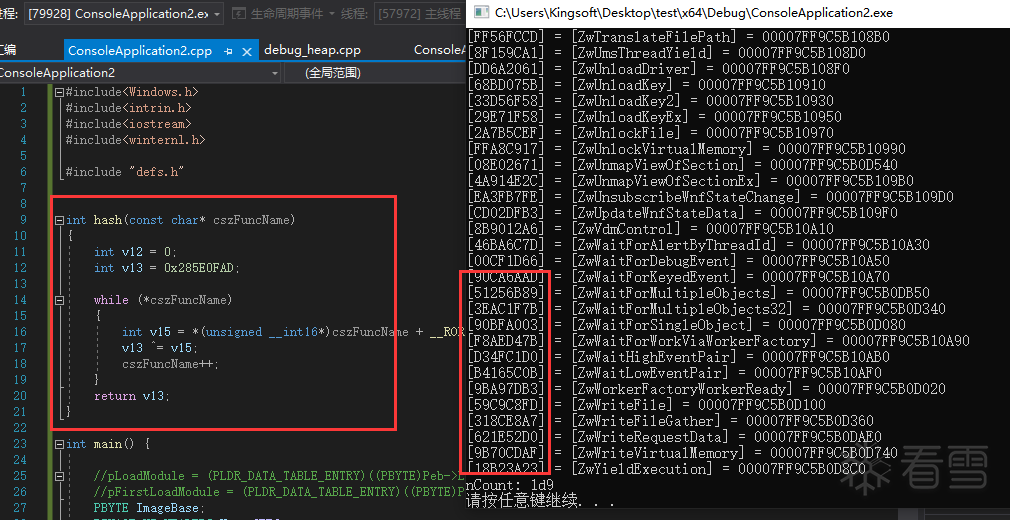Click the #include "defs.h" line

[x=125, y=172]
